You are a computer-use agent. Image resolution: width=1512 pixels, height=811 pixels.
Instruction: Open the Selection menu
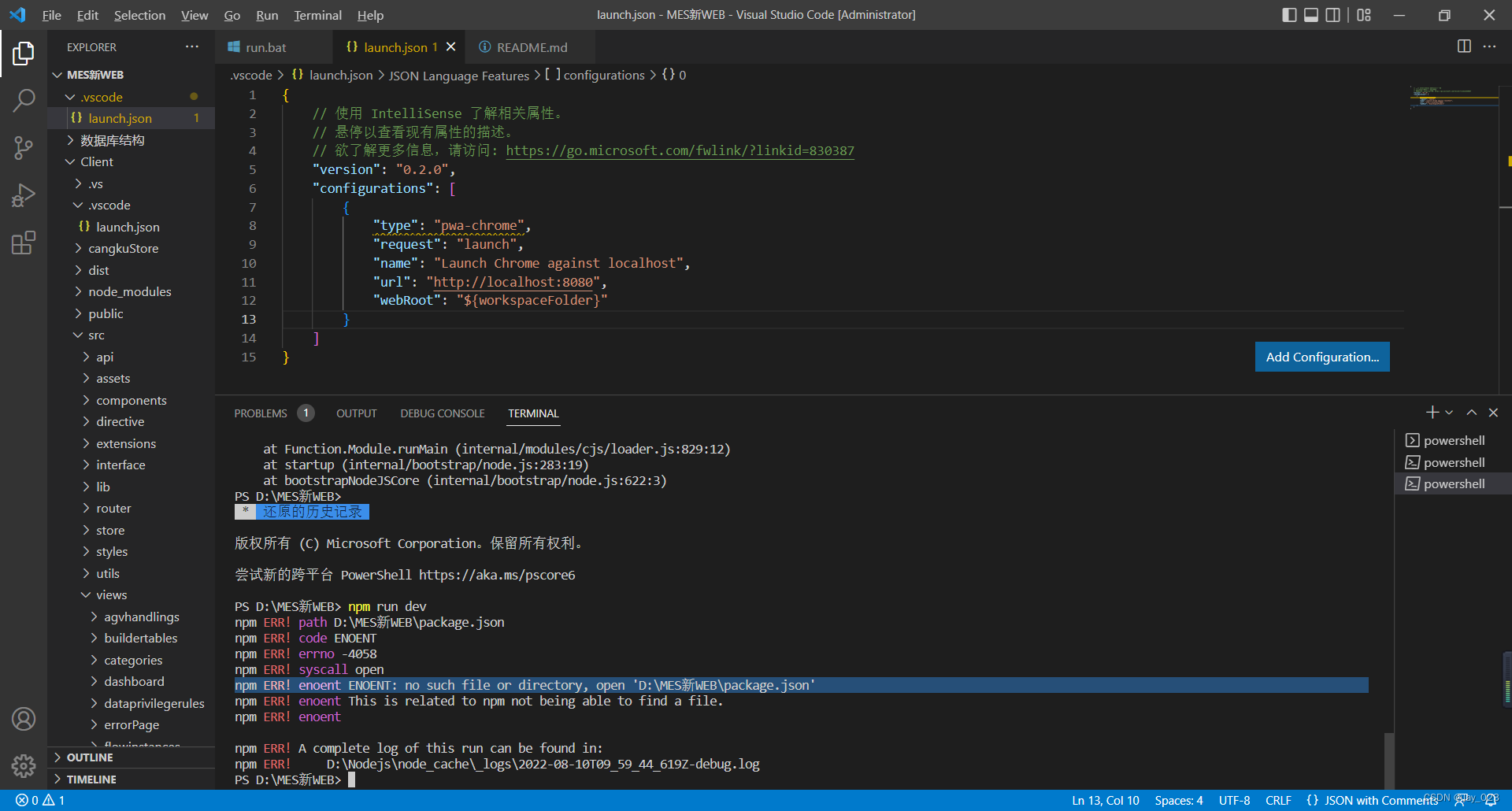click(x=139, y=15)
